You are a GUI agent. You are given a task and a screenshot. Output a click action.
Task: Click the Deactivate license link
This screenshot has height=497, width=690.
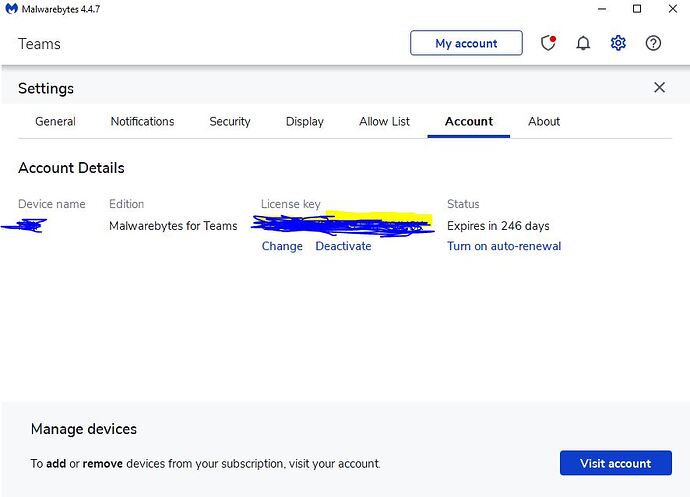[343, 246]
